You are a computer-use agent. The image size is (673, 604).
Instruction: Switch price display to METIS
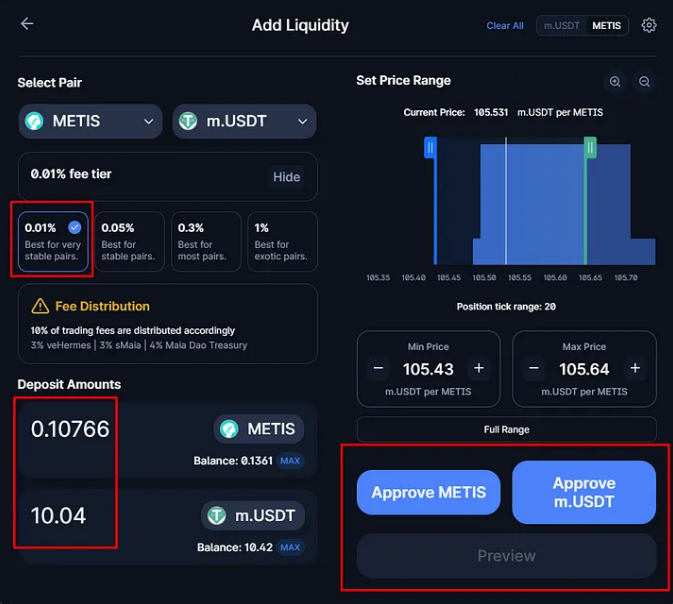(x=606, y=26)
